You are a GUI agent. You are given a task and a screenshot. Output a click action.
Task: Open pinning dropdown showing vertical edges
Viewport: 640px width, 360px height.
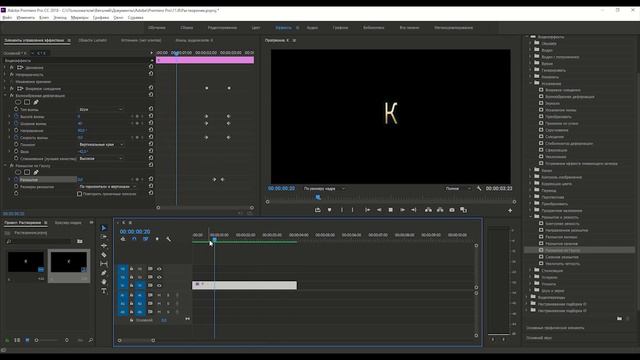[x=101, y=144]
